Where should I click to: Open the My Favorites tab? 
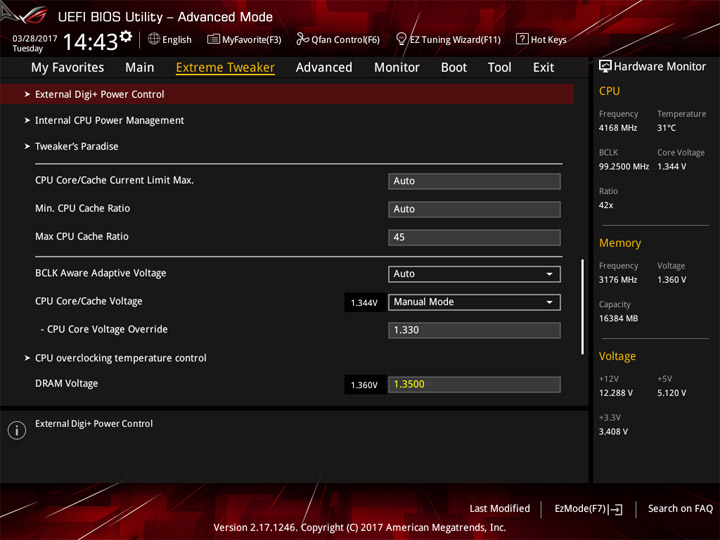(x=68, y=68)
